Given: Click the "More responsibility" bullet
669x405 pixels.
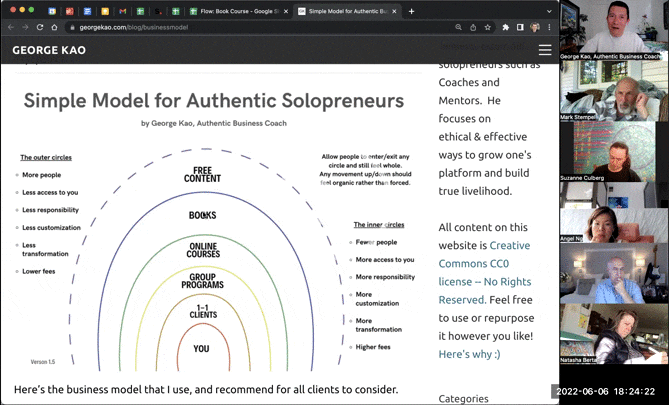Looking at the screenshot, I should pos(385,277).
